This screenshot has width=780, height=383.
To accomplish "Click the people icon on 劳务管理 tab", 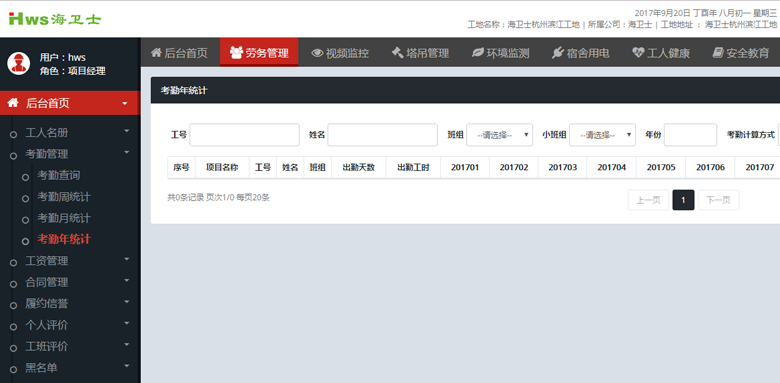I will (x=236, y=52).
